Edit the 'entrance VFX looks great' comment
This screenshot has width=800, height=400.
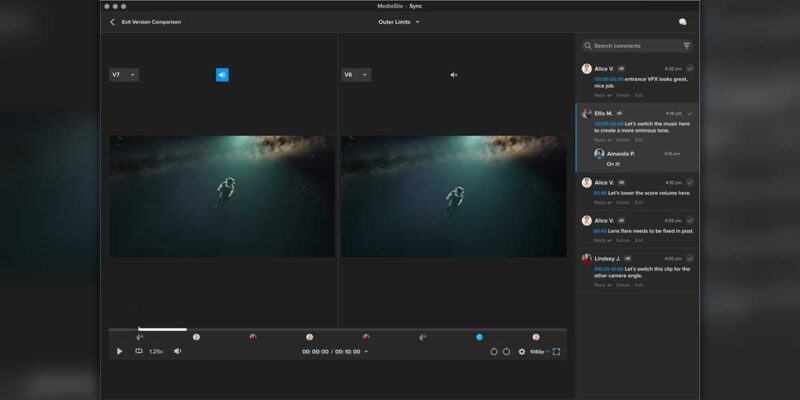click(639, 95)
